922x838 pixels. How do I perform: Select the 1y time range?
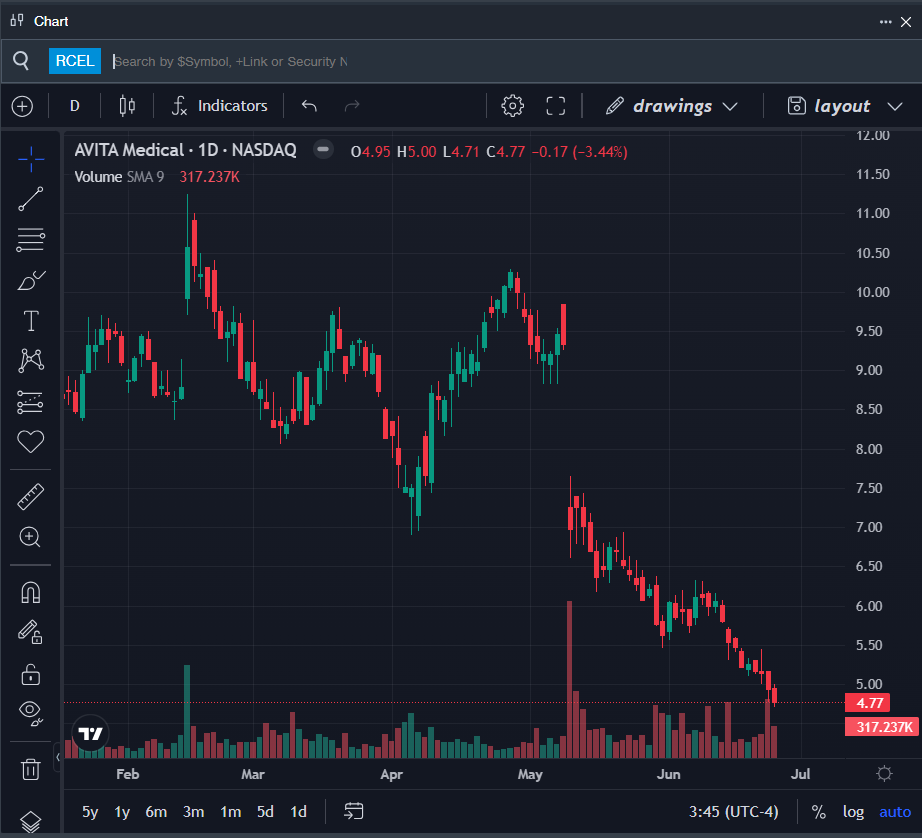tap(122, 812)
